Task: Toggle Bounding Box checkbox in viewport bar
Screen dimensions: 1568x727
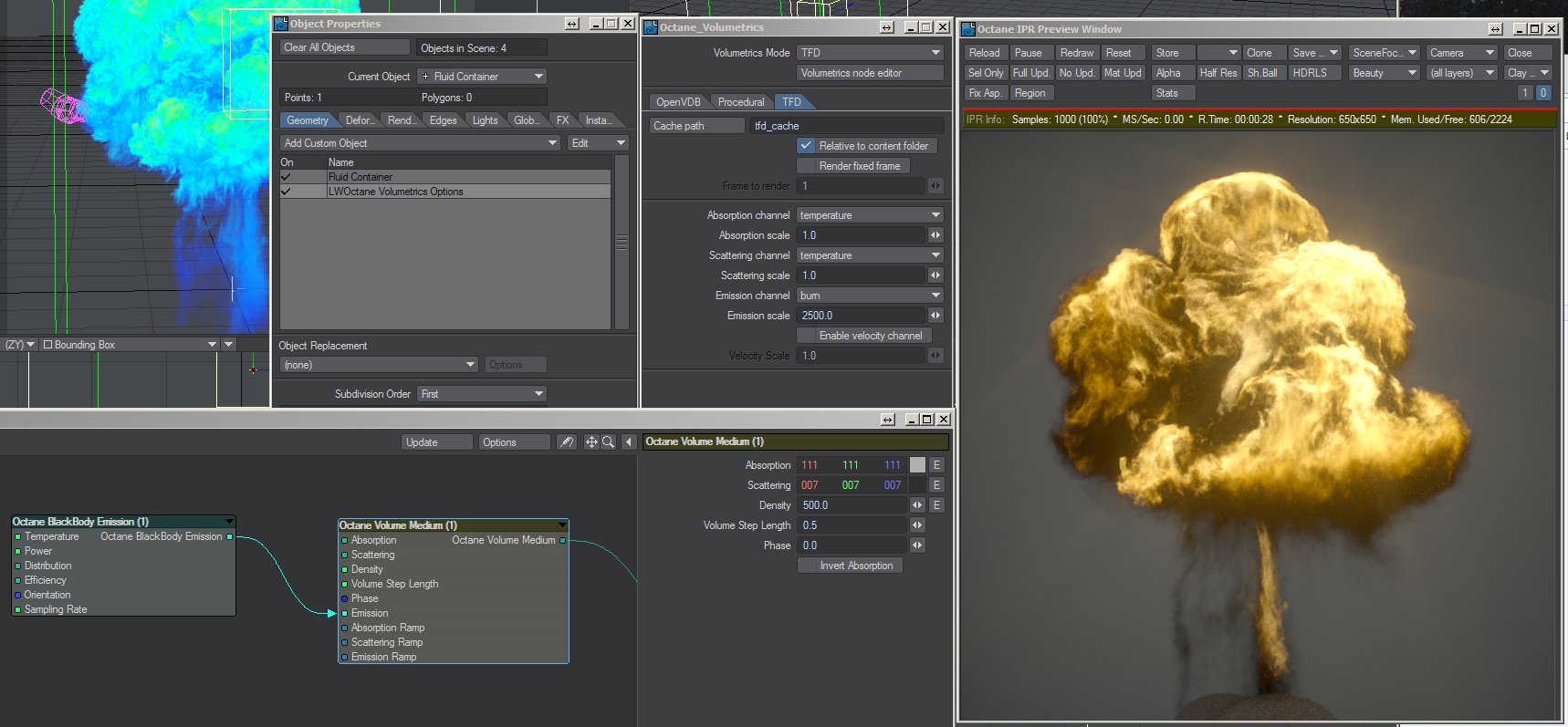Action: coord(48,345)
